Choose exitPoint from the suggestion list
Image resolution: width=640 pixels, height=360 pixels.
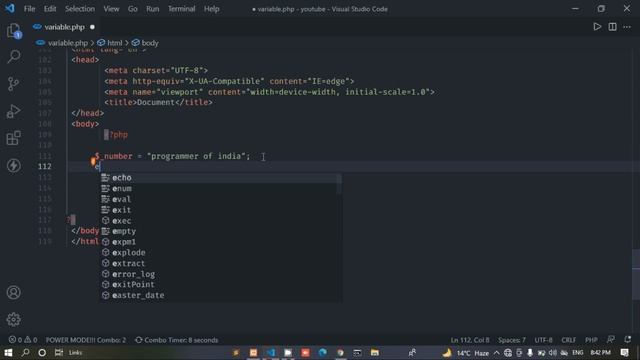point(221,284)
